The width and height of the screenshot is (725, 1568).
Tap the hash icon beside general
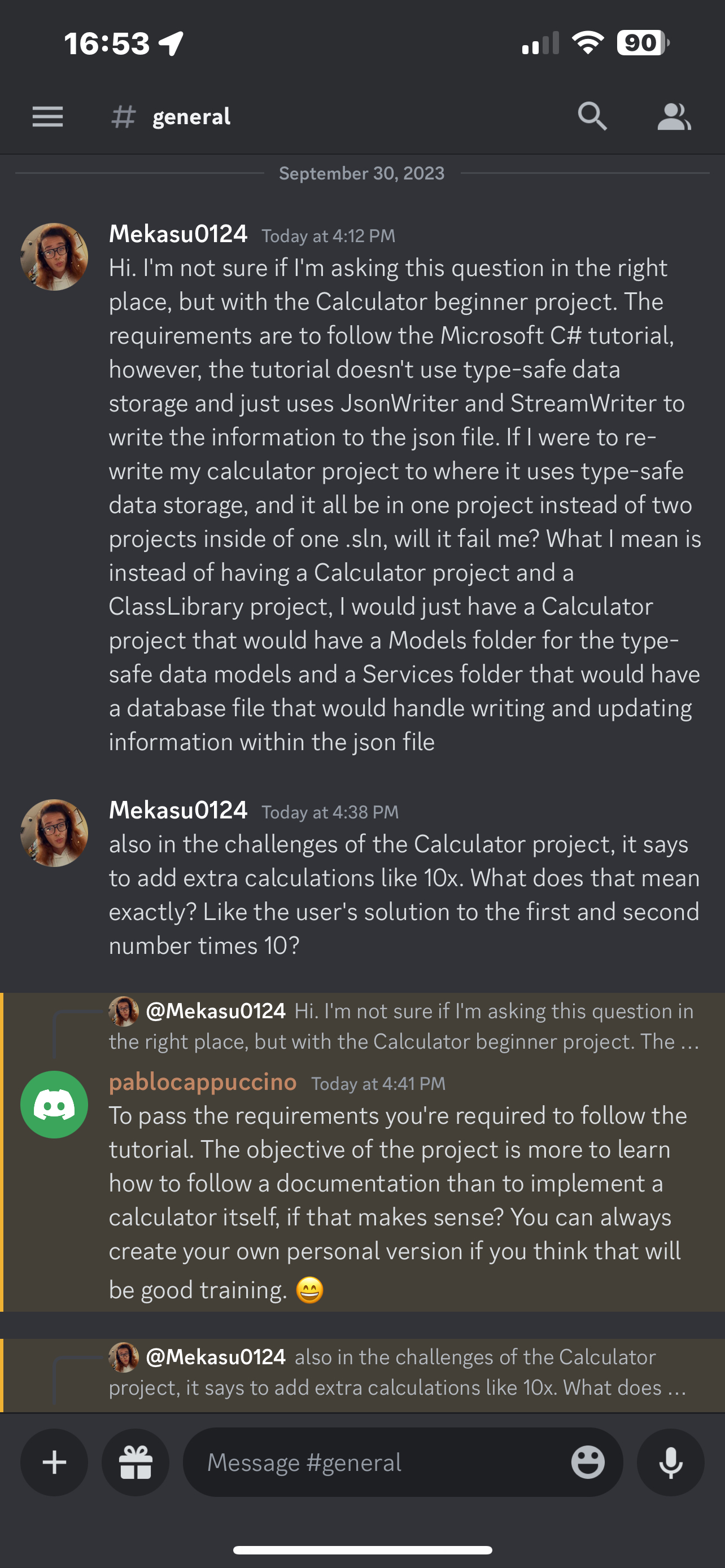[x=123, y=116]
